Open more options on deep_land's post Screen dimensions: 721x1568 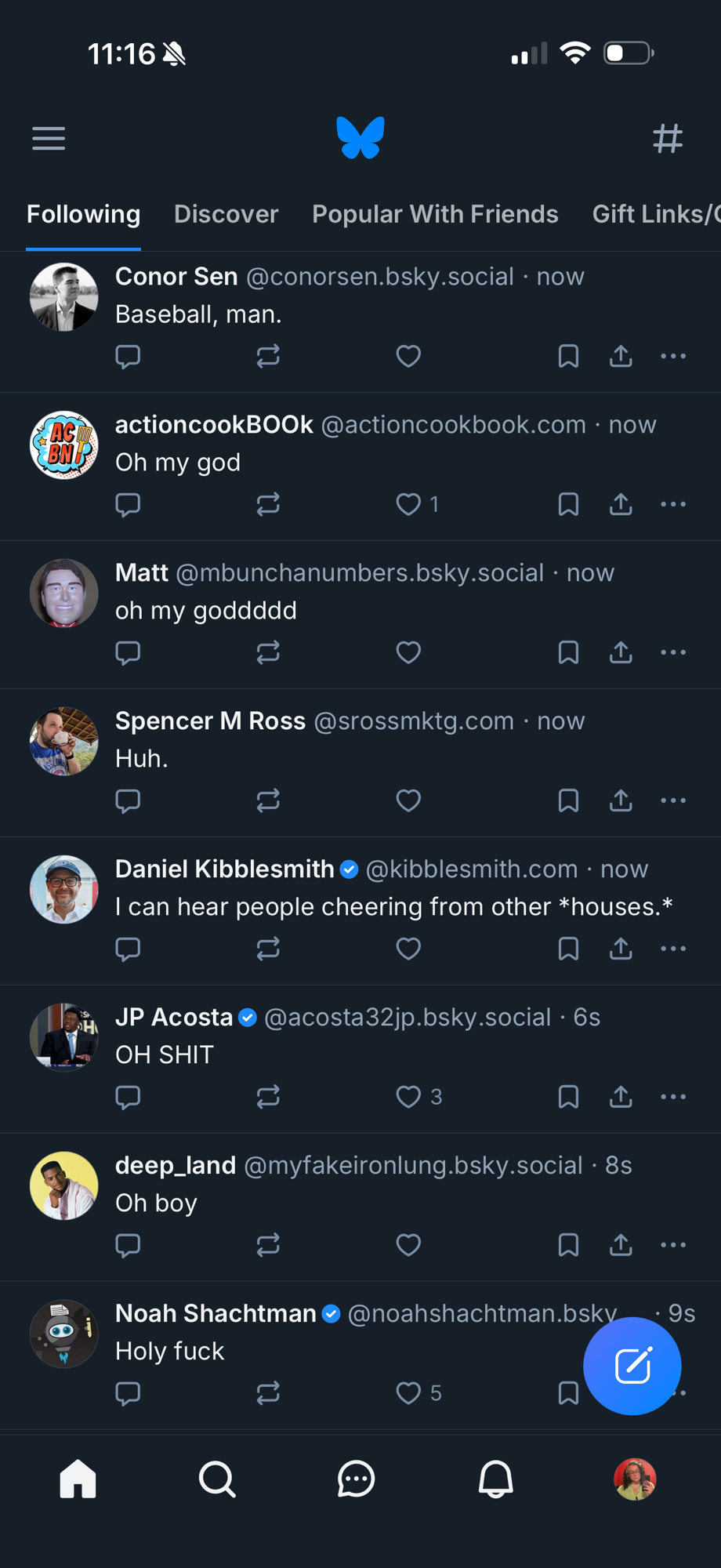click(x=673, y=1245)
